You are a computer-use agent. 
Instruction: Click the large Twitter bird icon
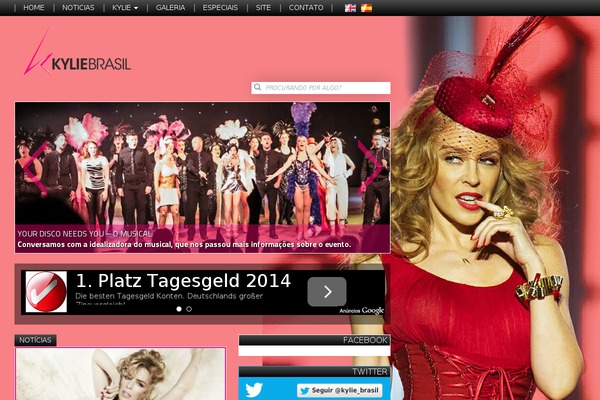(x=254, y=390)
